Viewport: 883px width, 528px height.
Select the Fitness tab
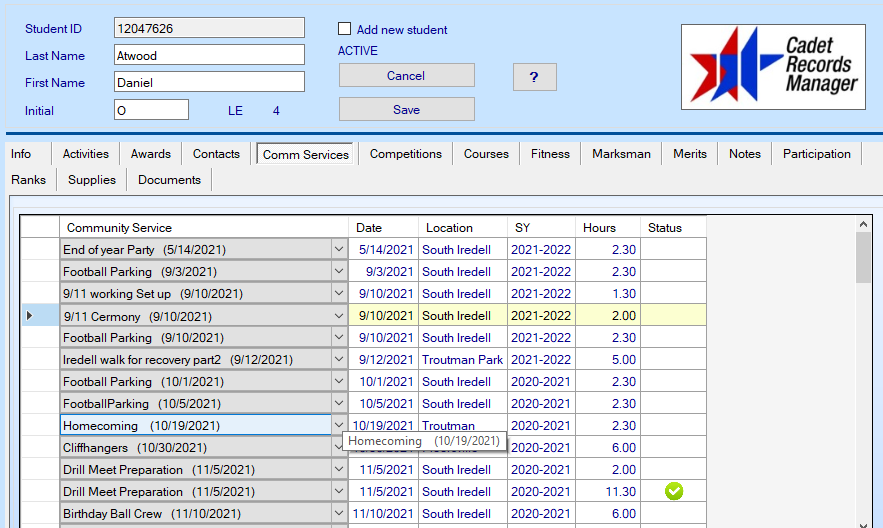click(550, 154)
